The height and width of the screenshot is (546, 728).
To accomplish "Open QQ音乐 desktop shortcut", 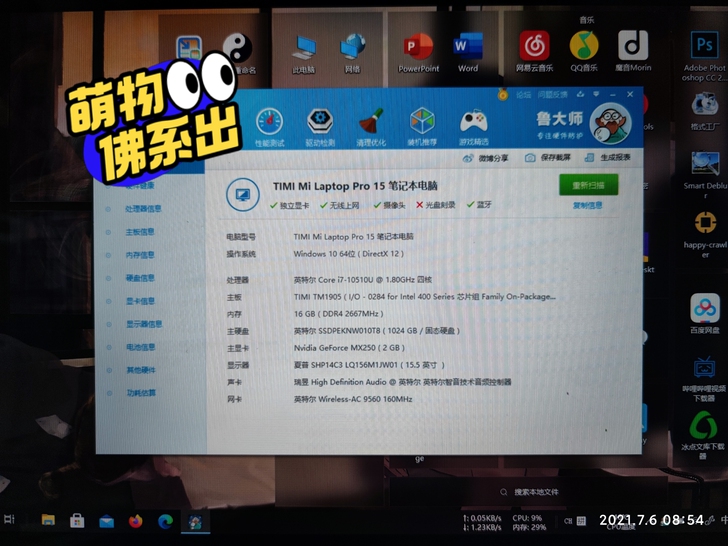I will point(584,51).
